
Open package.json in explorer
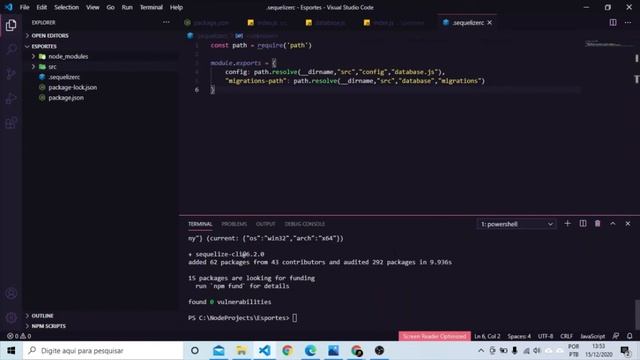point(66,98)
